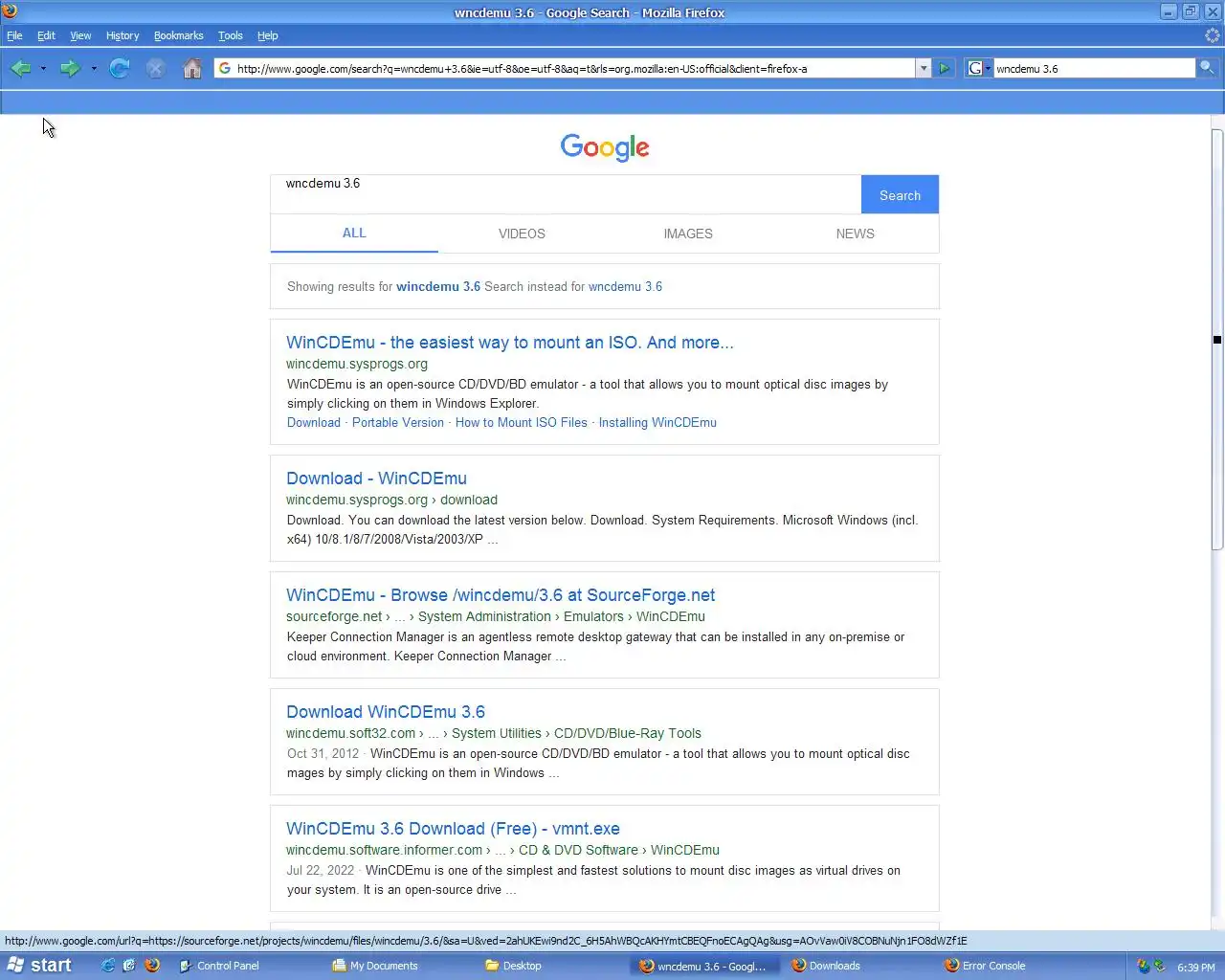
Task: Switch to the NEWS tab
Action: [855, 234]
